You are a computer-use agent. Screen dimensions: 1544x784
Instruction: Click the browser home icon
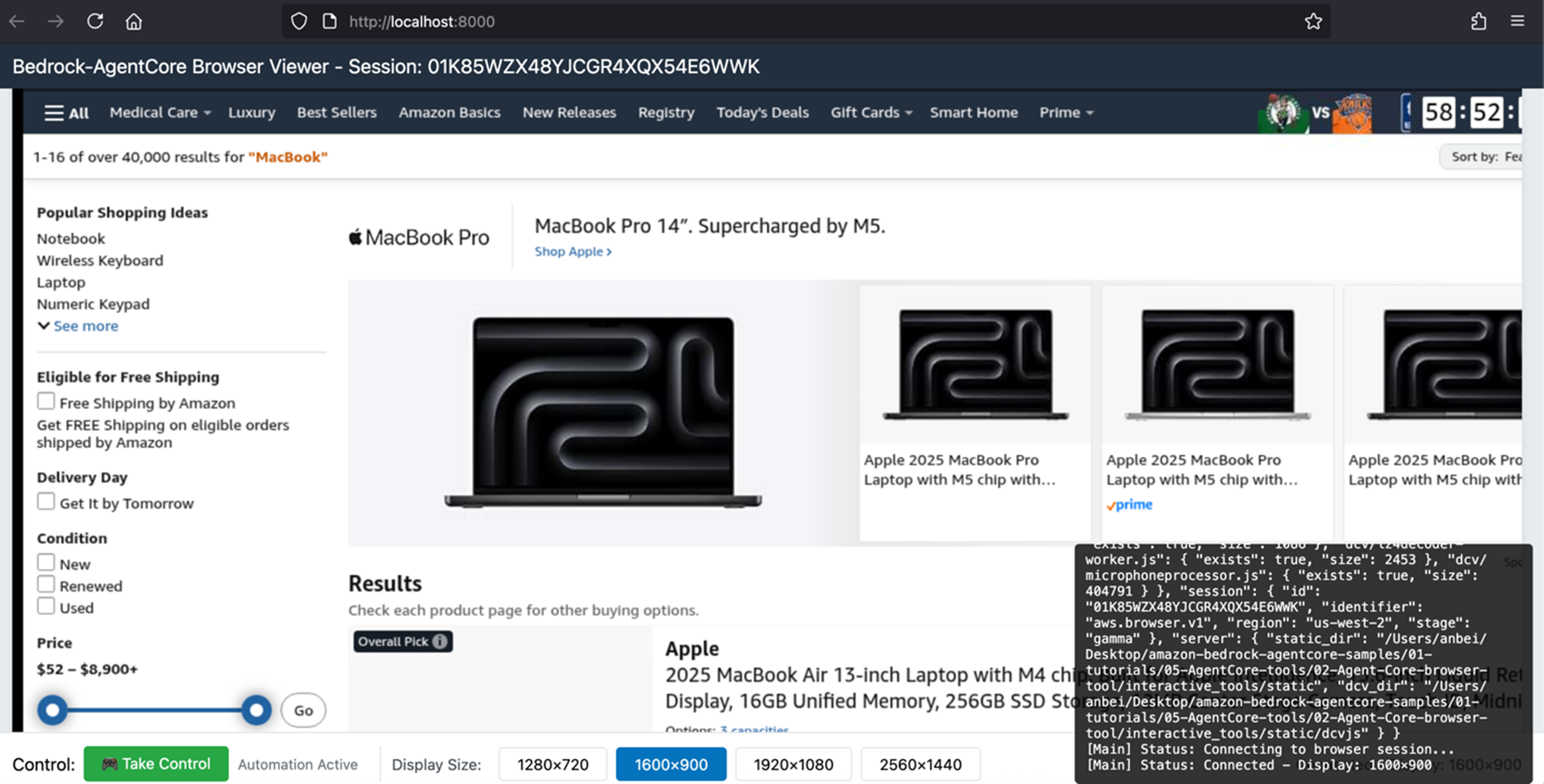(134, 21)
